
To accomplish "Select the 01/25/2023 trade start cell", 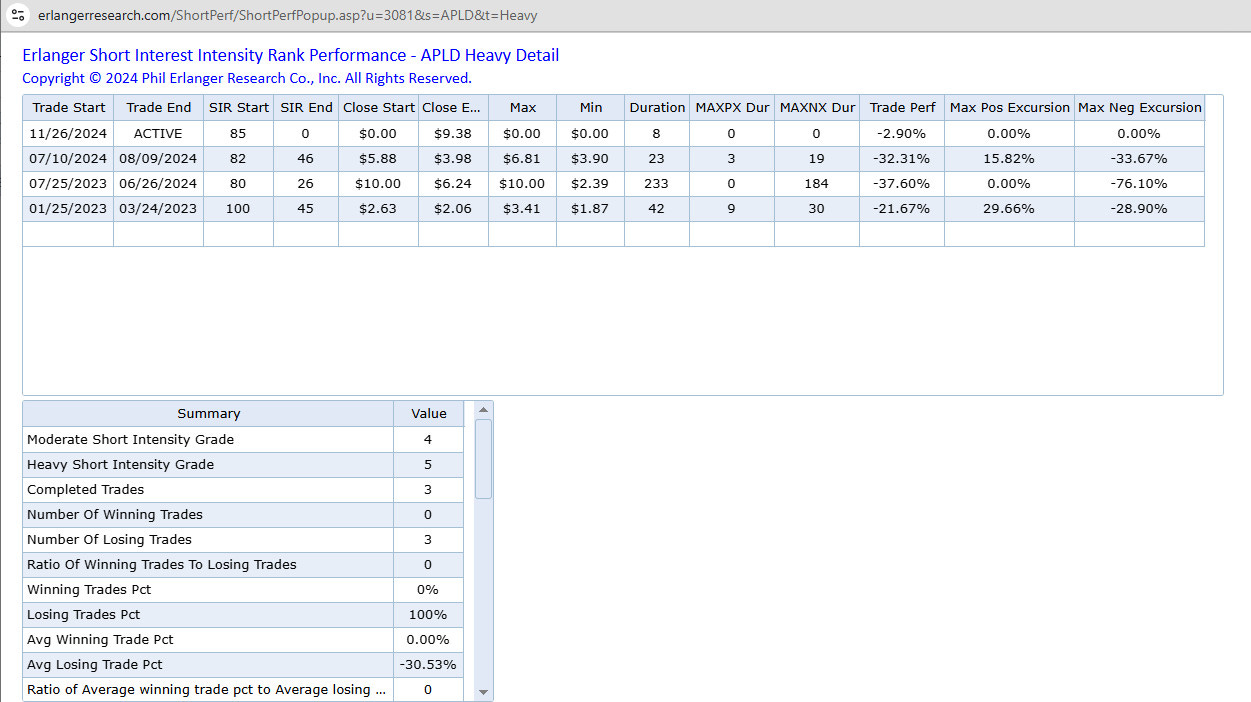I will click(x=68, y=209).
